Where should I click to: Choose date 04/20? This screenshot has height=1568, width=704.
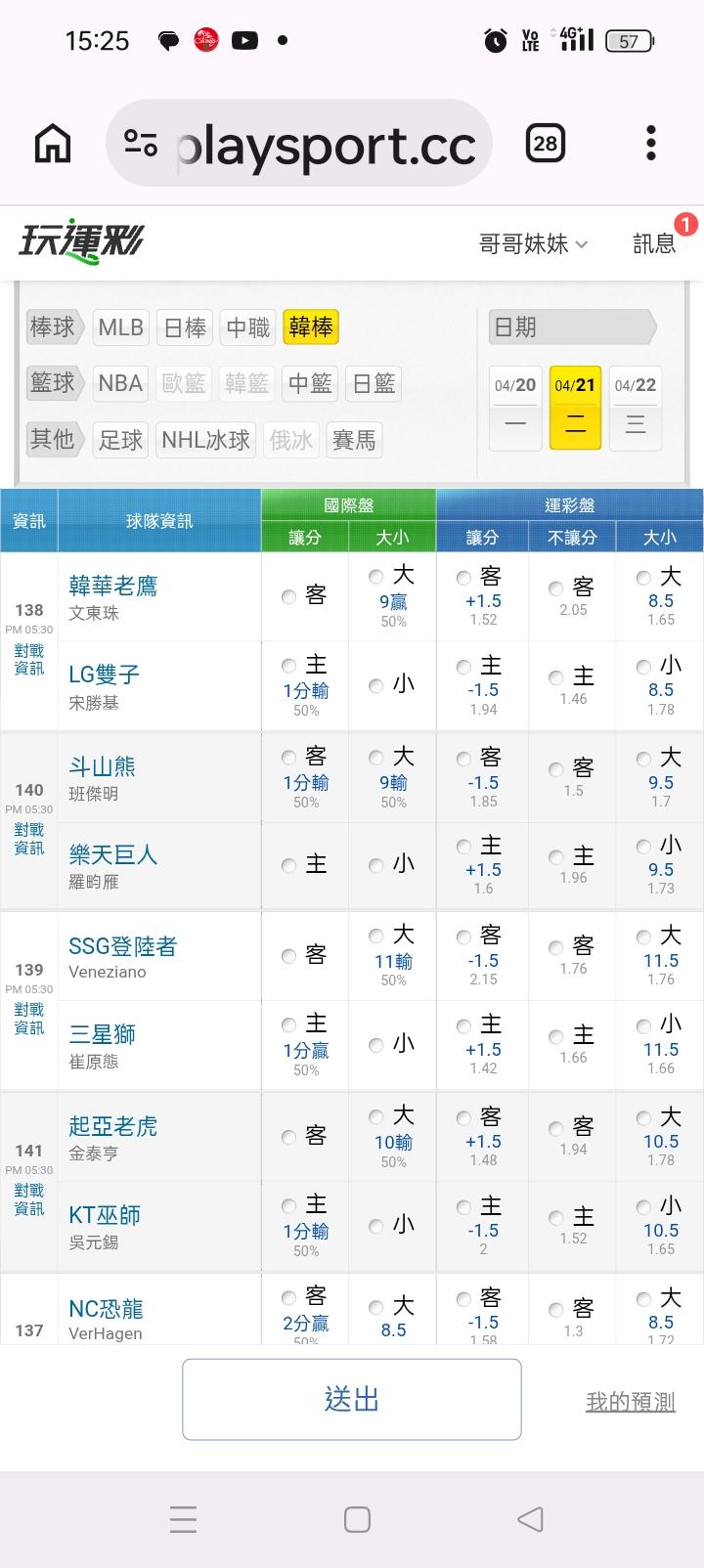click(515, 408)
